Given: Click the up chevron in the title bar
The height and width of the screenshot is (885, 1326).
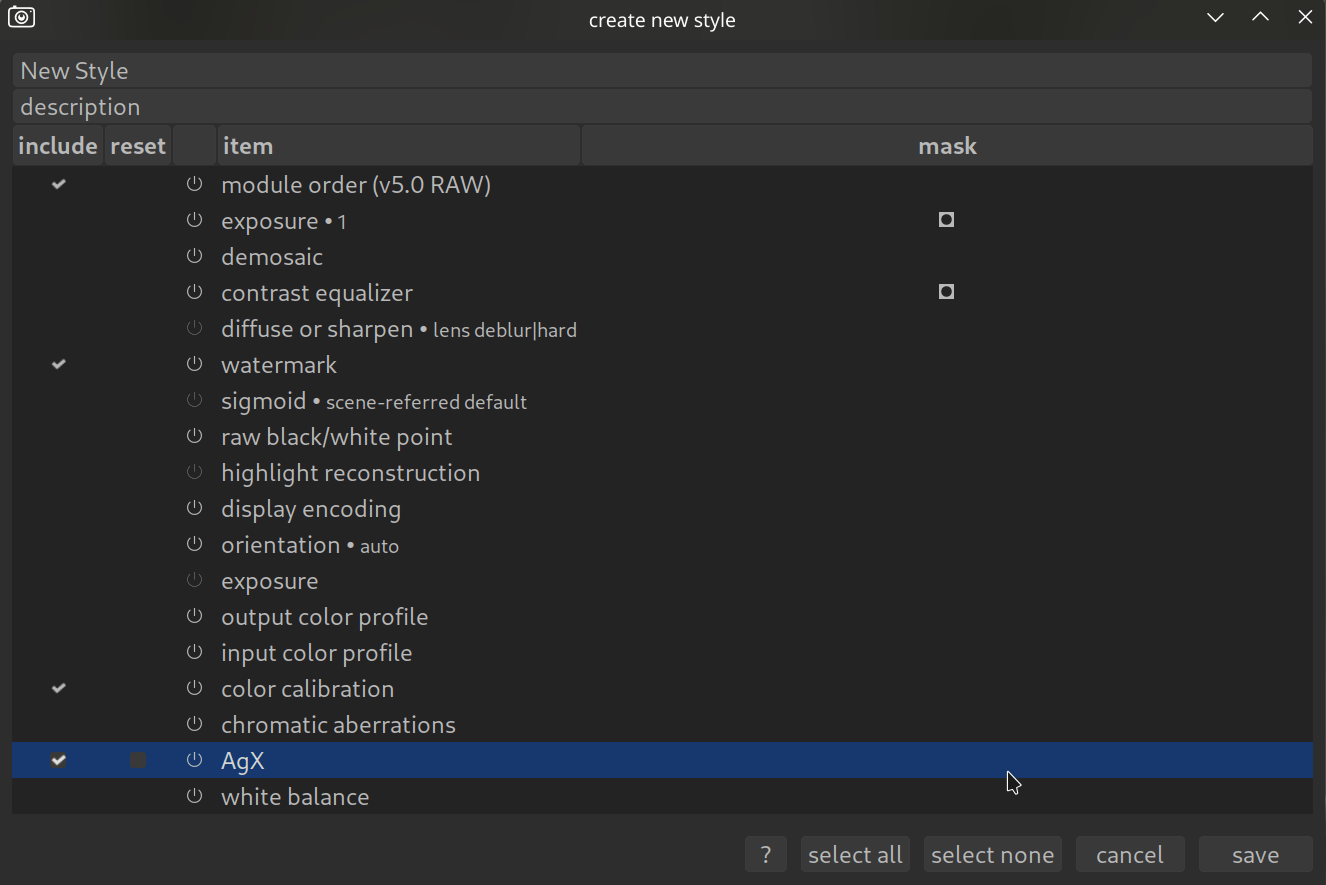Looking at the screenshot, I should (1260, 18).
